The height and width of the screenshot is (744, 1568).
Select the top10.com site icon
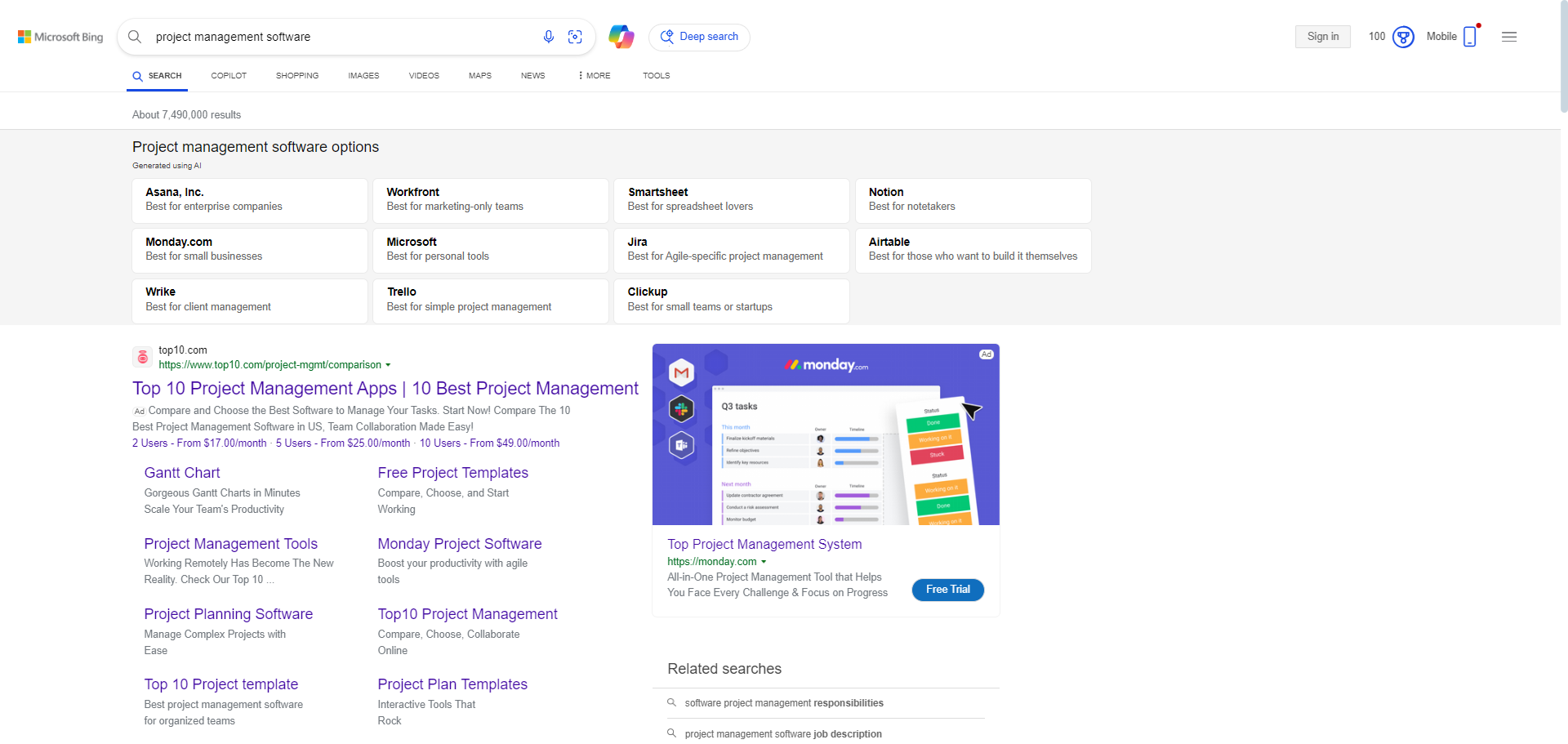(142, 357)
